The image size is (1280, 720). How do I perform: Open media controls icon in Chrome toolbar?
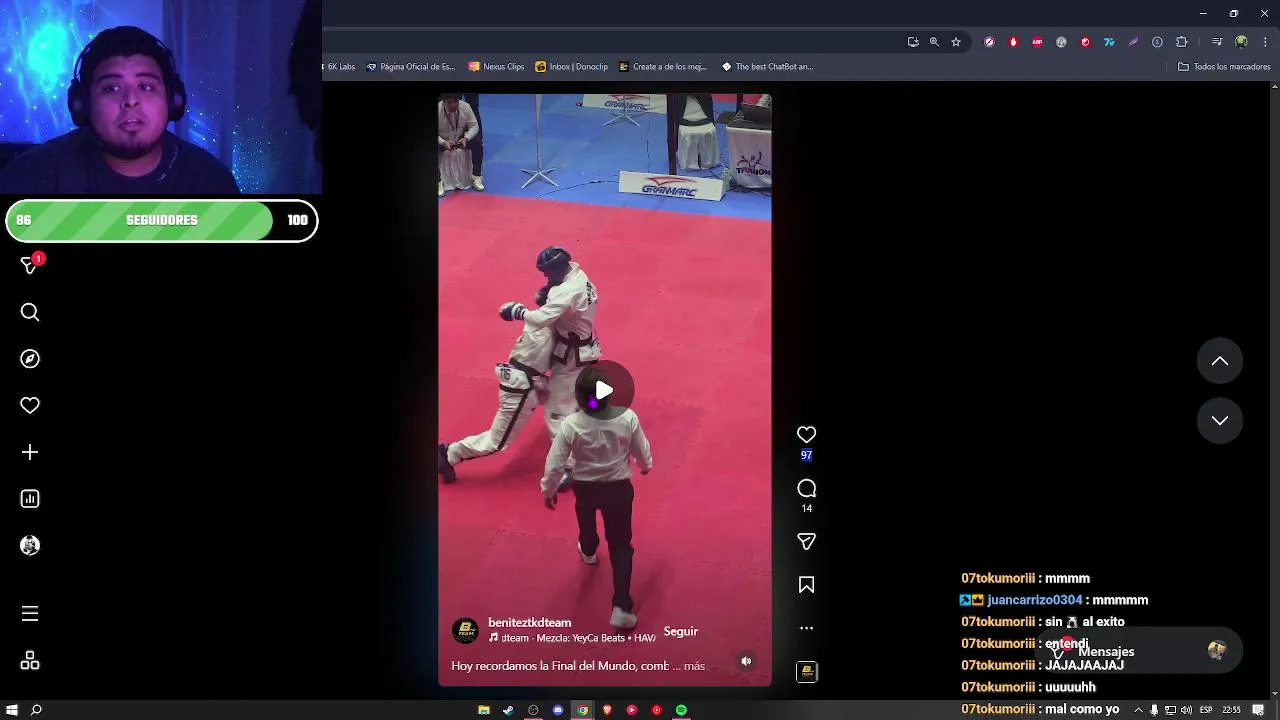1217,42
